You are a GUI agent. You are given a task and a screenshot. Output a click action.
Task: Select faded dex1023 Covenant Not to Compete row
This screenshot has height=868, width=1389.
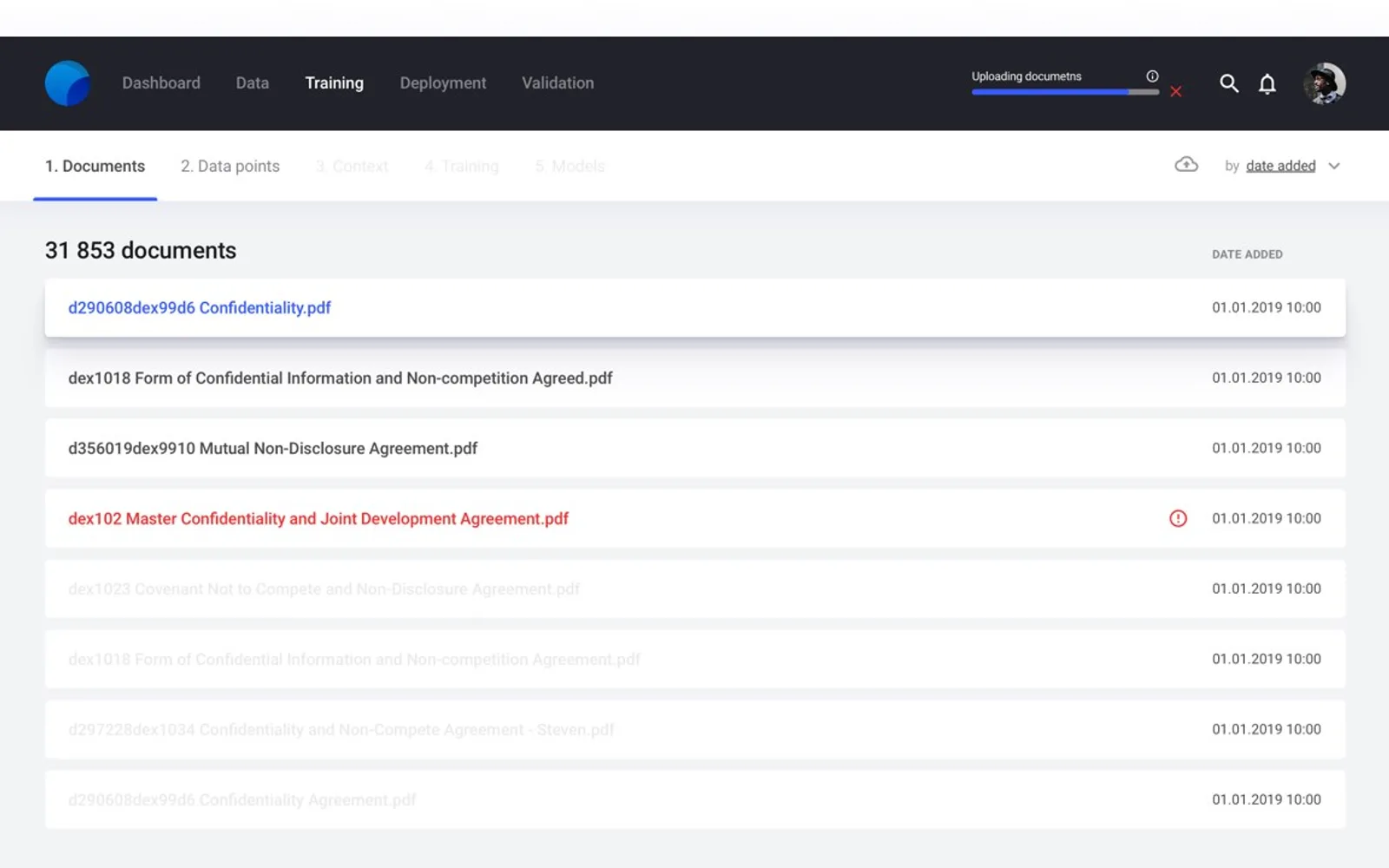click(695, 589)
